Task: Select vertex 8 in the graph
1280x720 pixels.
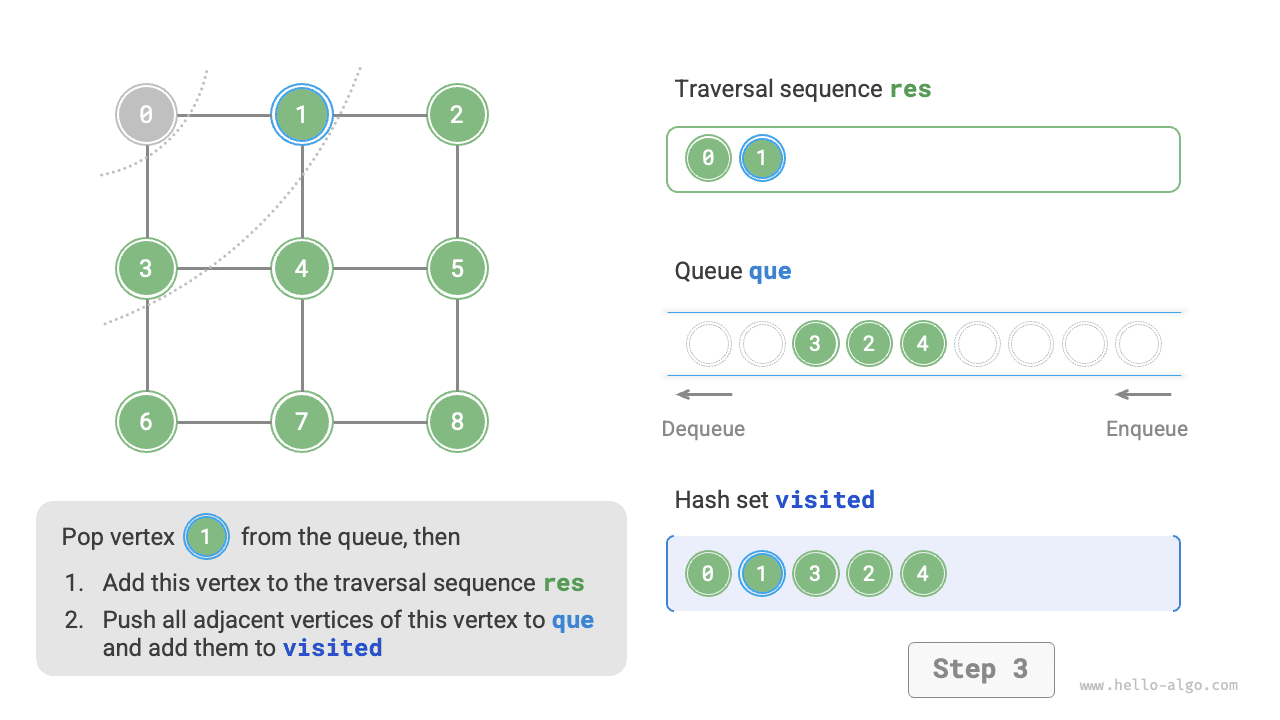Action: pyautogui.click(x=457, y=421)
